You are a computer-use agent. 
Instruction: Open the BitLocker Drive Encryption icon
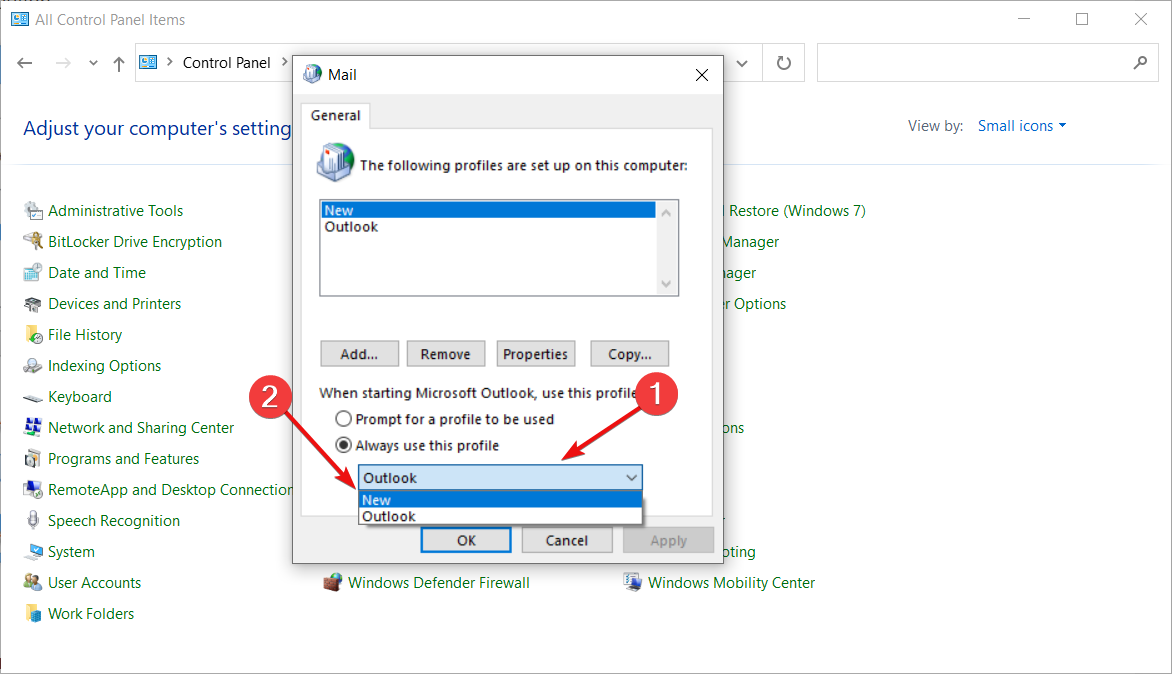[33, 241]
